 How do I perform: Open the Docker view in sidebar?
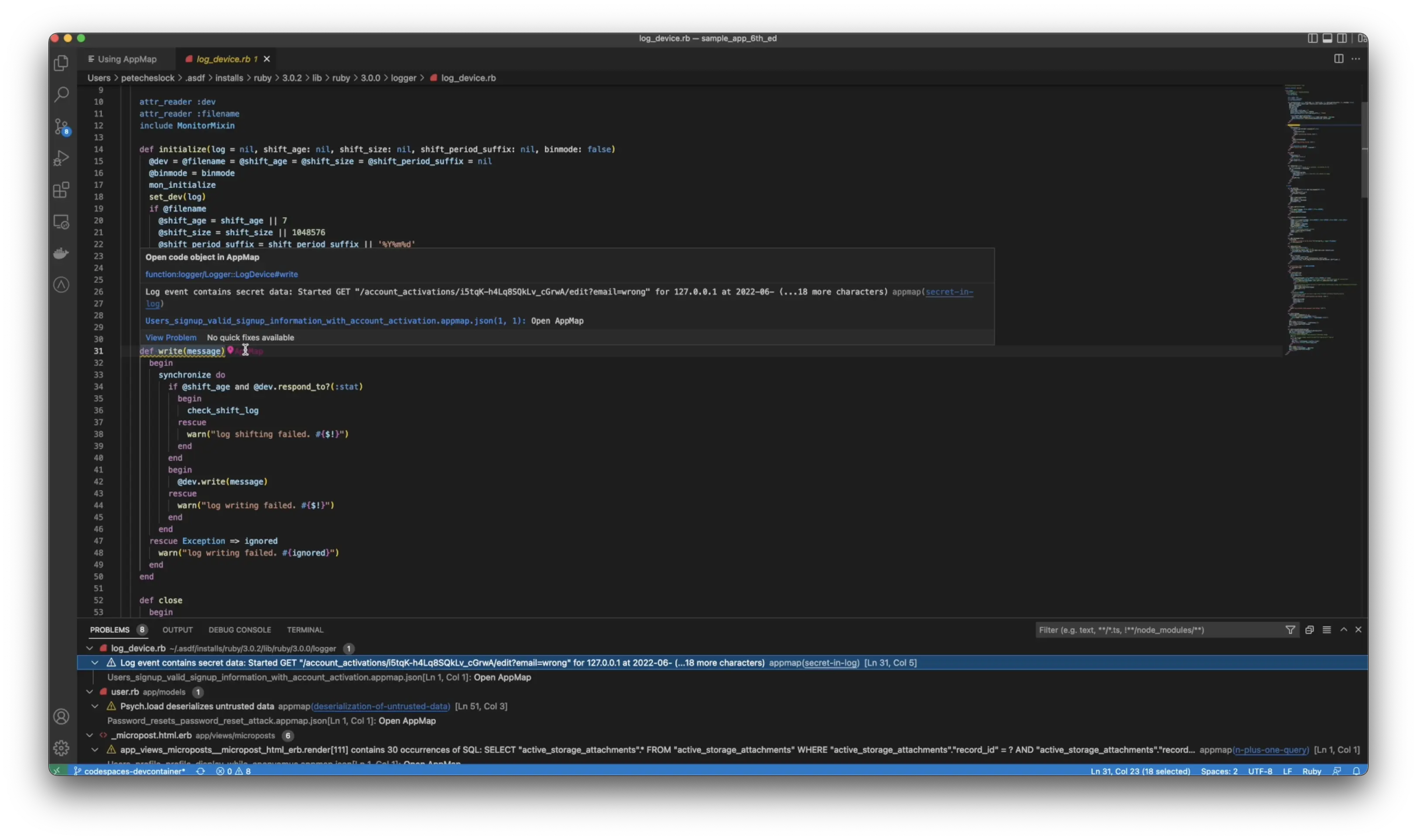pyautogui.click(x=61, y=253)
